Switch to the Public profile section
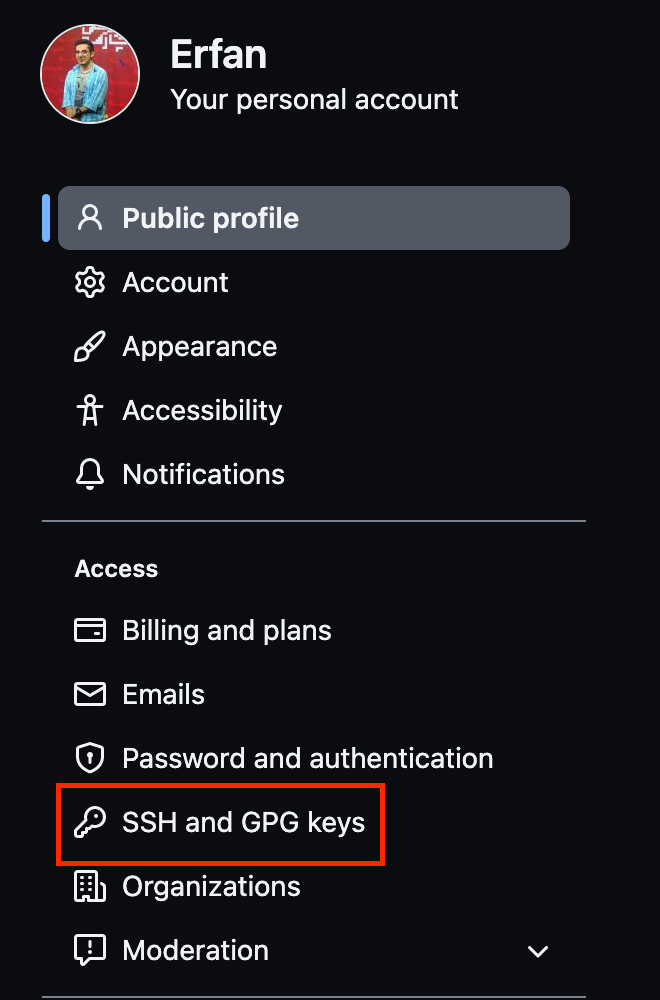Screen dimensions: 660x1000 (x=208, y=217)
